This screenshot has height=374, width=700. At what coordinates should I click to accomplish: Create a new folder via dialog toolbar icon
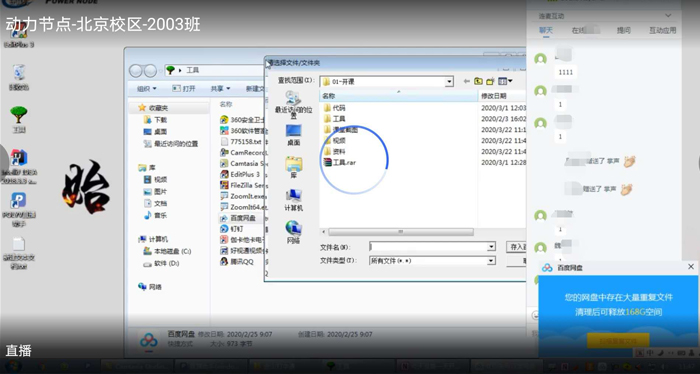[x=490, y=81]
